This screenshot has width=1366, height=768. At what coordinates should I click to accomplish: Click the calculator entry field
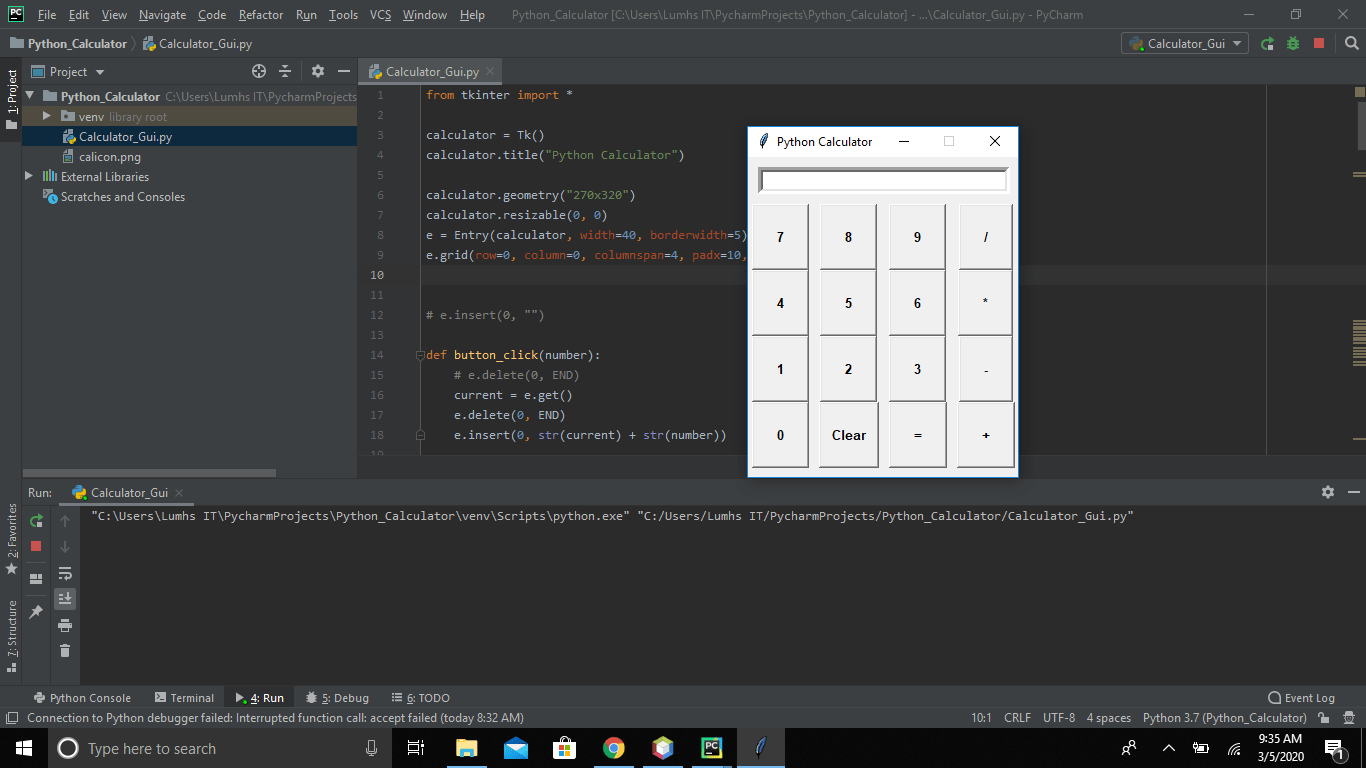tap(881, 179)
